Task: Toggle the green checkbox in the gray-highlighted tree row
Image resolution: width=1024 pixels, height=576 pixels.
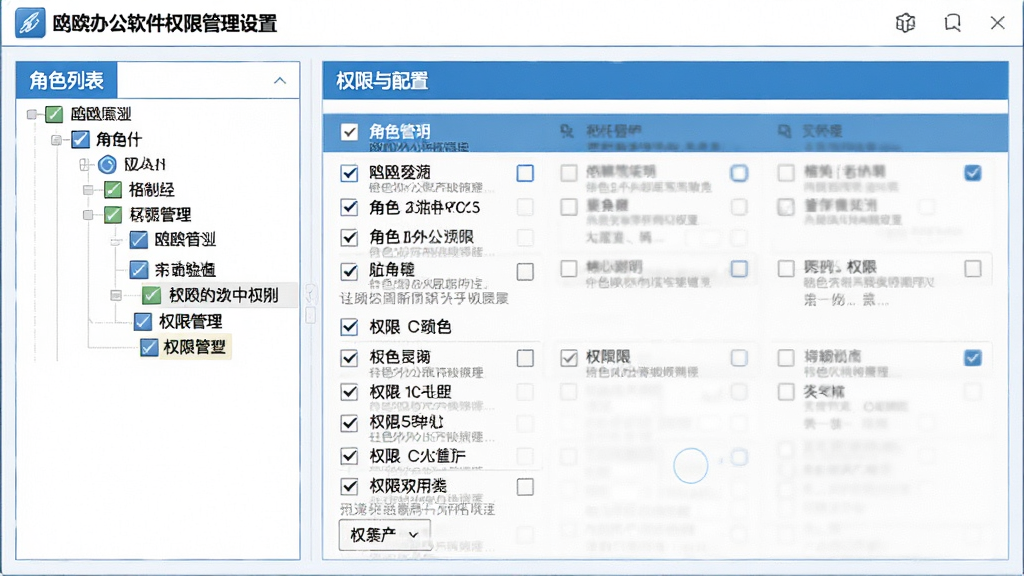Action: tap(152, 295)
